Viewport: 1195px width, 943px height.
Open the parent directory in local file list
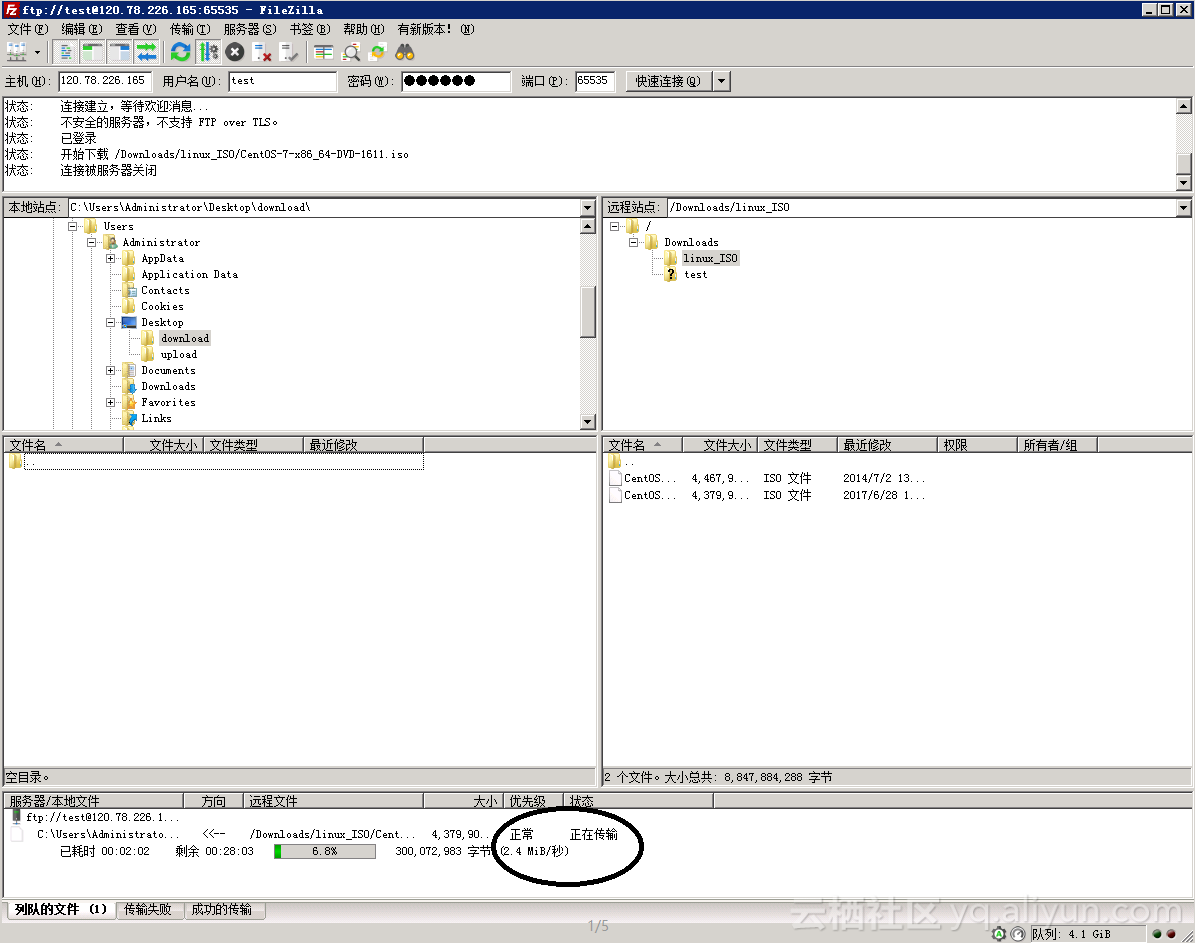pos(216,461)
